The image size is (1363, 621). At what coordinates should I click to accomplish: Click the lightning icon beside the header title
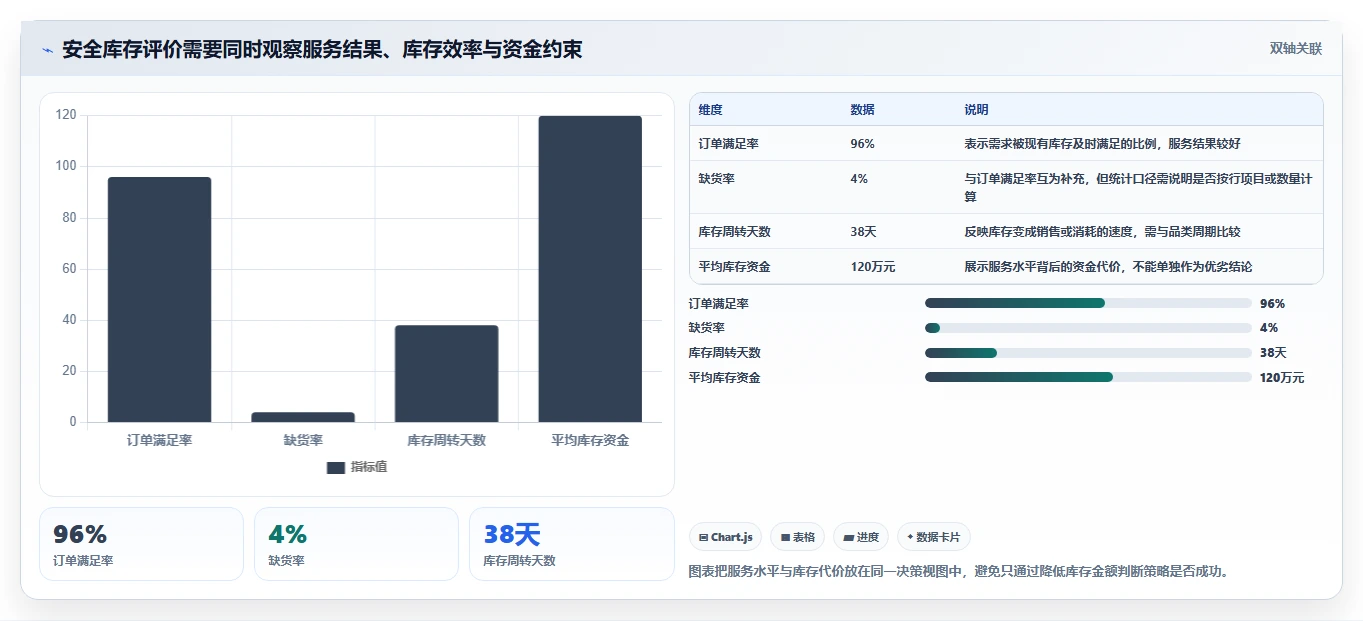[47, 50]
